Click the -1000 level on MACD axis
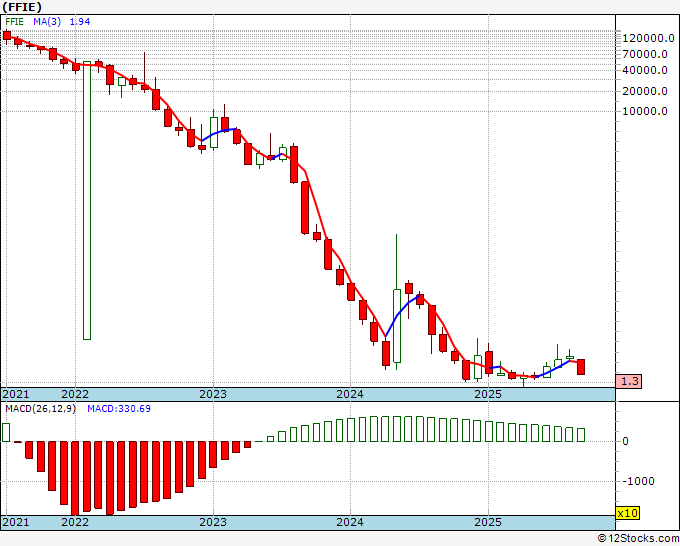This screenshot has width=680, height=546. (638, 481)
